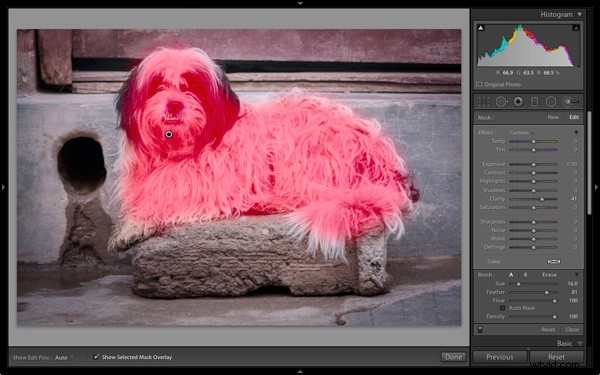Collapse the Brush options disclosure triangle
Image resolution: width=600 pixels, height=375 pixels.
coord(576,275)
